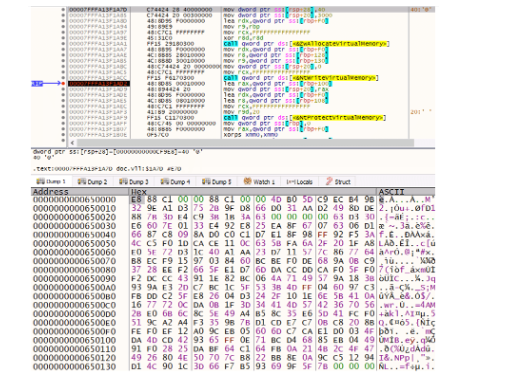Select call NtWriteVirtualMemory instruction
The image size is (524, 379).
point(301,78)
